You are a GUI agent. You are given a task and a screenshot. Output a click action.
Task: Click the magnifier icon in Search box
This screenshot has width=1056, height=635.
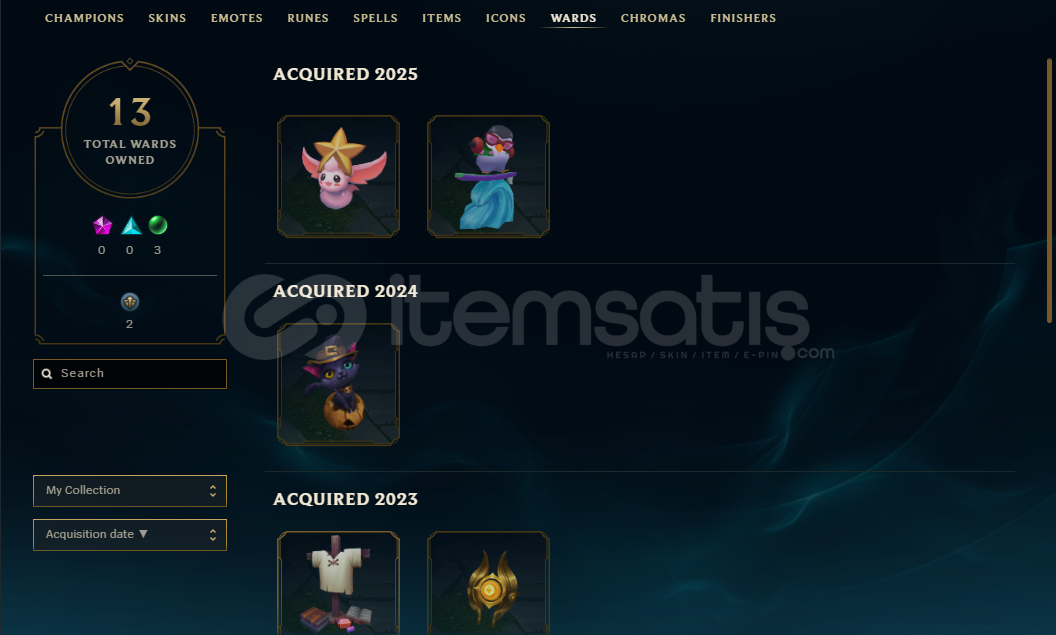point(47,374)
